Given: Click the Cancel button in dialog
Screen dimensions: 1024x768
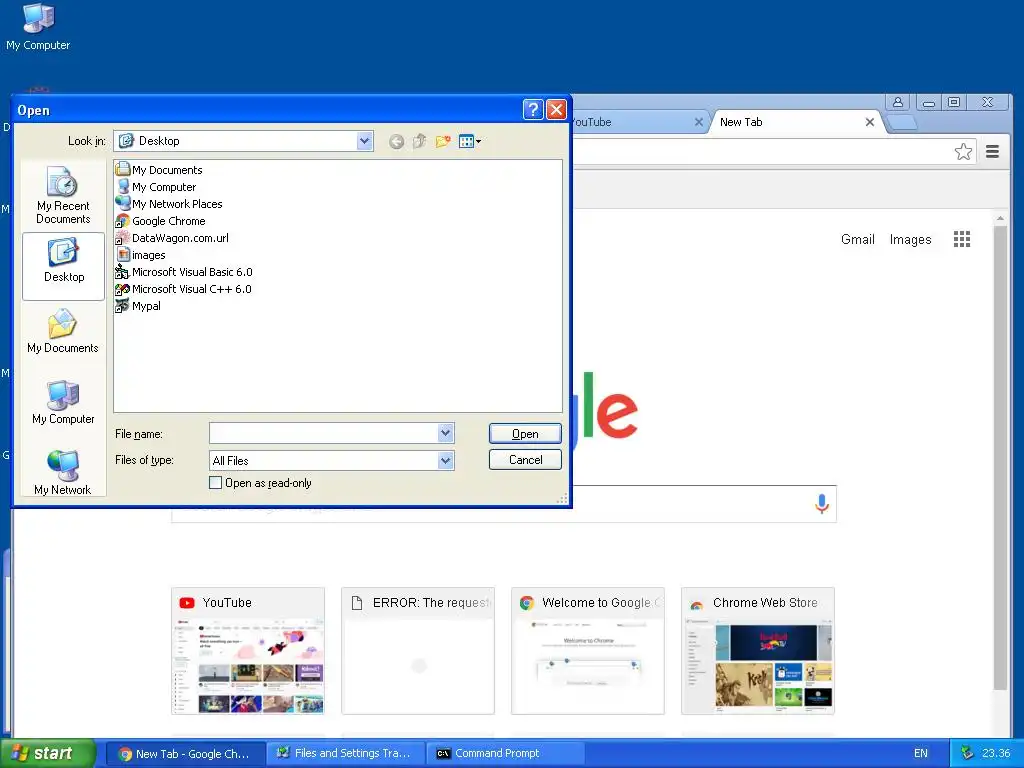Looking at the screenshot, I should tap(525, 460).
